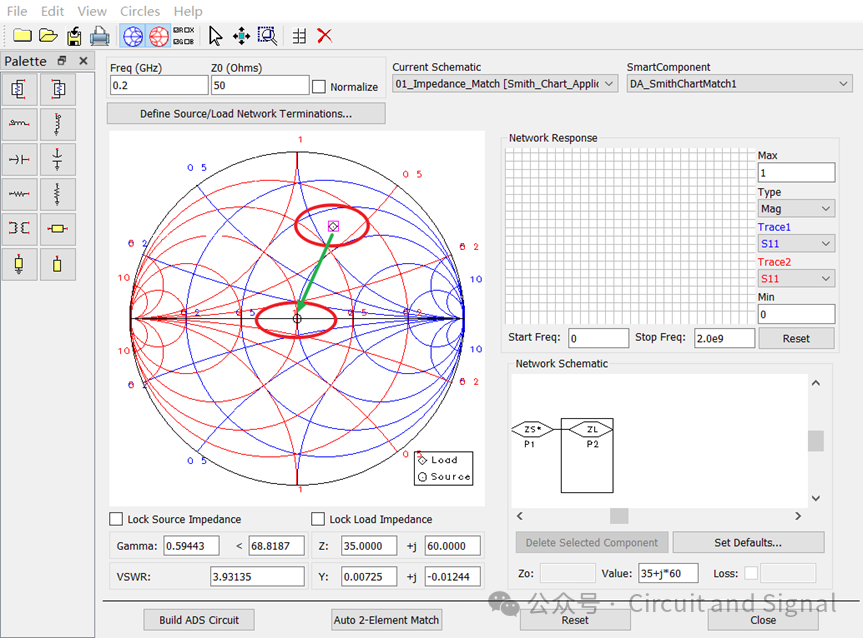
Task: Pick the series transmission line palette component
Action: [57, 228]
